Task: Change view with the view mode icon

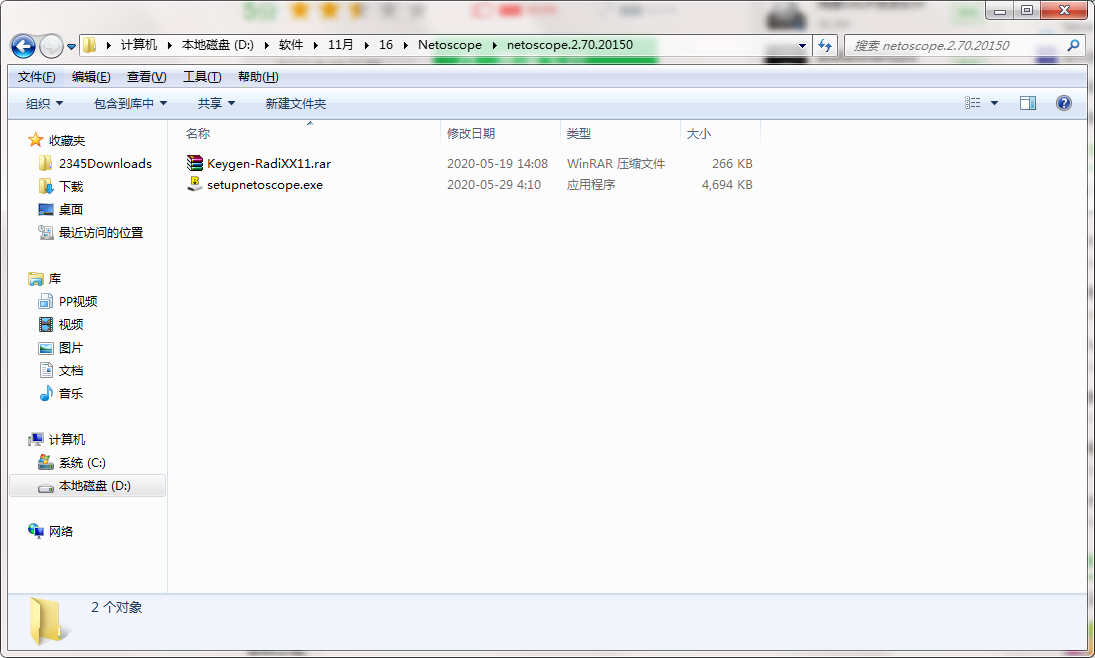Action: pos(972,103)
